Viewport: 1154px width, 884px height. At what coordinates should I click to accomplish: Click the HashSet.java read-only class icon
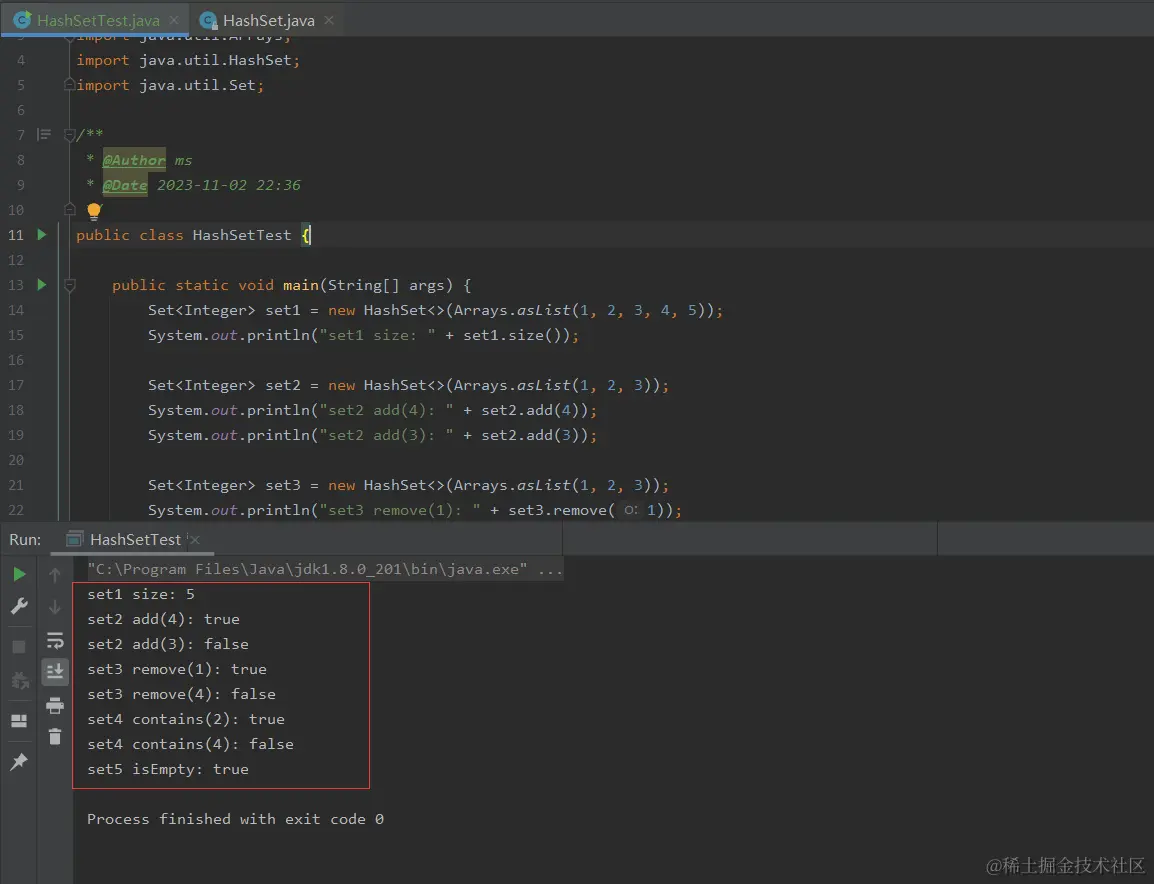pyautogui.click(x=208, y=21)
